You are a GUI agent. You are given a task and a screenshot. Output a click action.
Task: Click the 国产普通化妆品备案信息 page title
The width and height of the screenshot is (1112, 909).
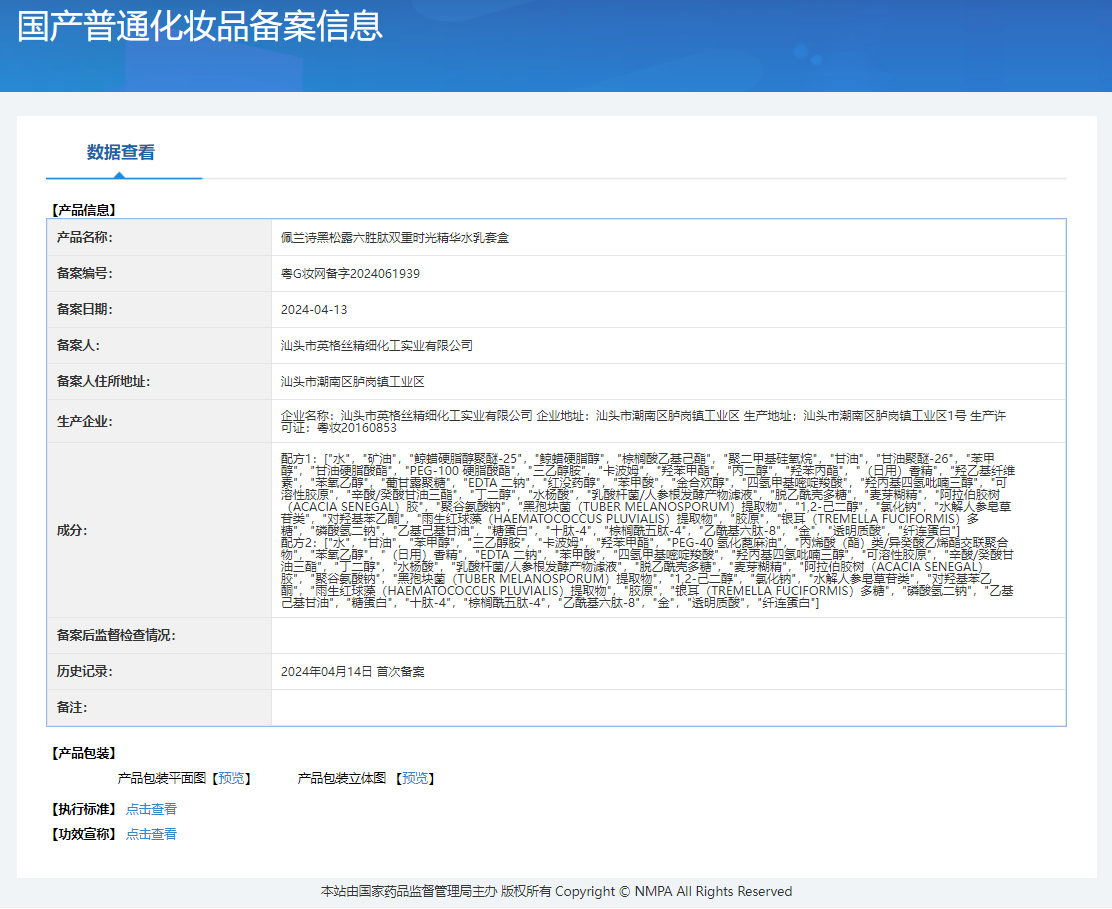pos(200,25)
